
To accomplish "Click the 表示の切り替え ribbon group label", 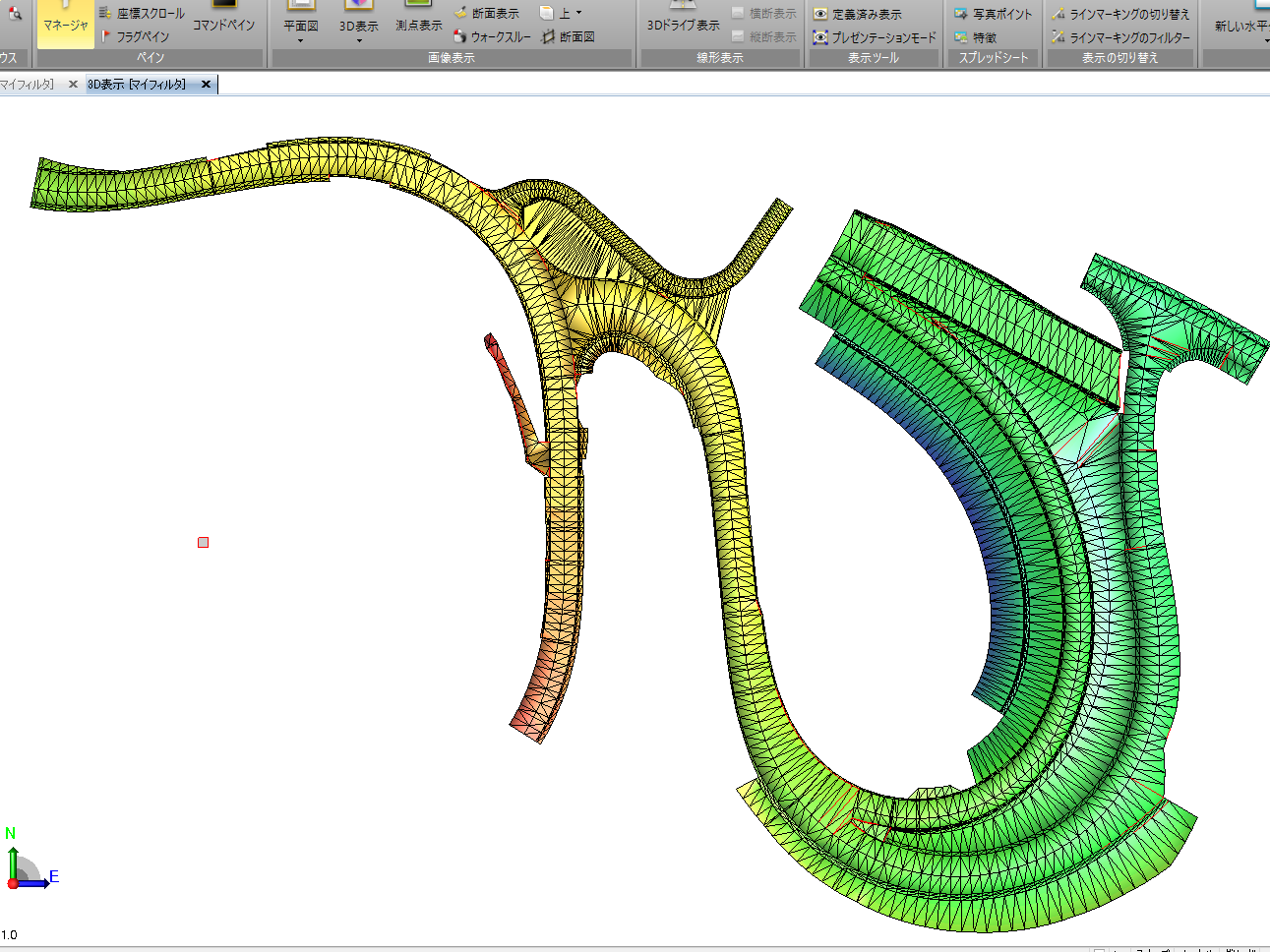I will (1120, 58).
